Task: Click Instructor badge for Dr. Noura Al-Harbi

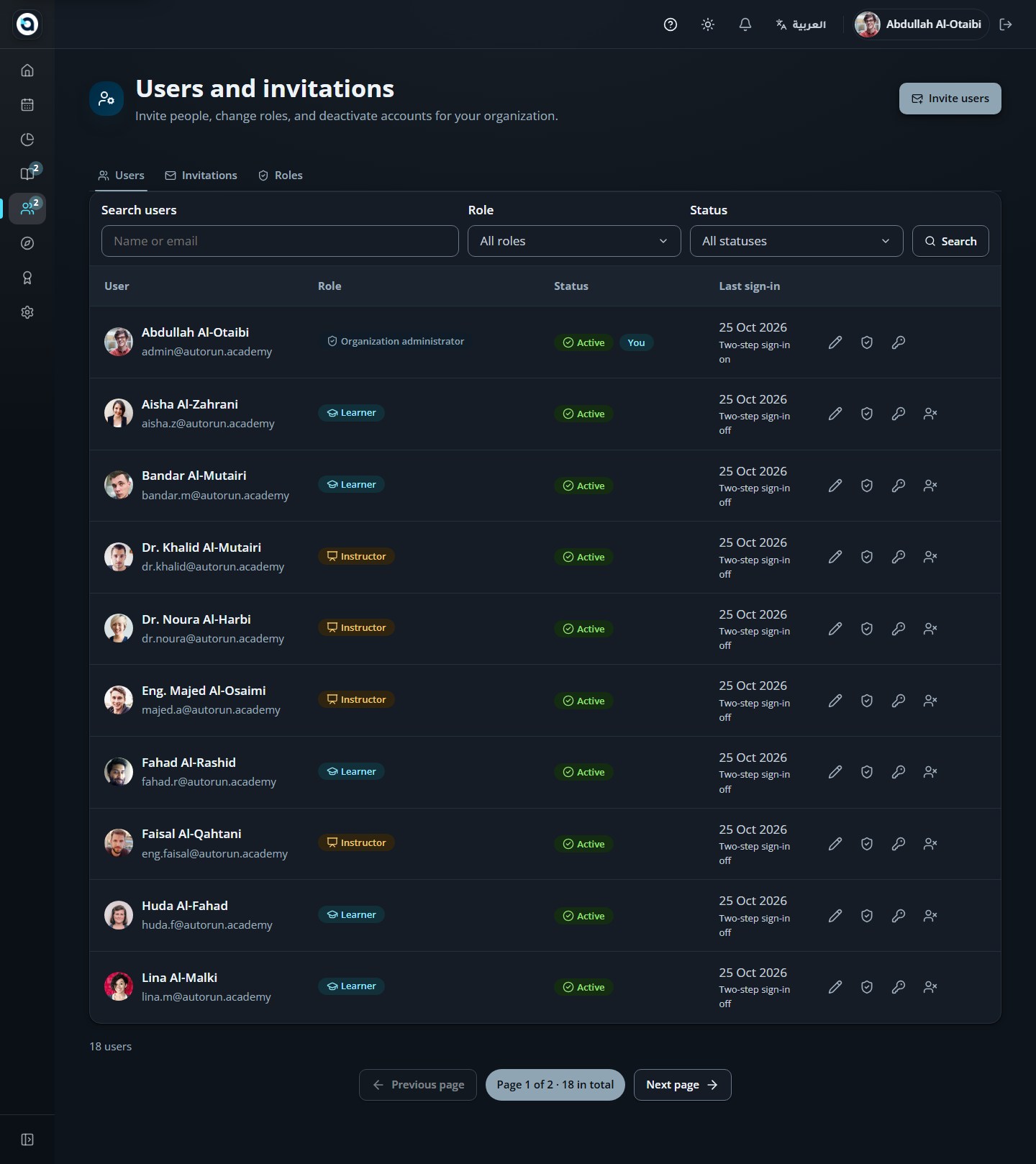Action: click(356, 627)
